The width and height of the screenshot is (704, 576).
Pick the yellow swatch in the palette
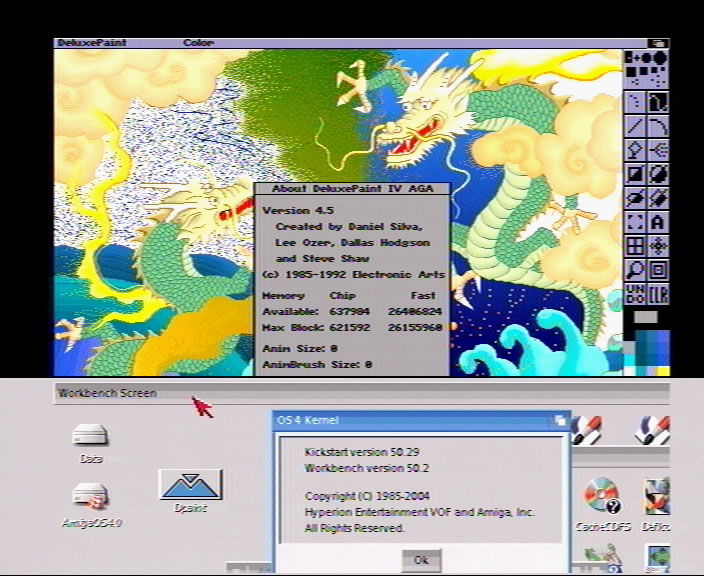[x=663, y=371]
